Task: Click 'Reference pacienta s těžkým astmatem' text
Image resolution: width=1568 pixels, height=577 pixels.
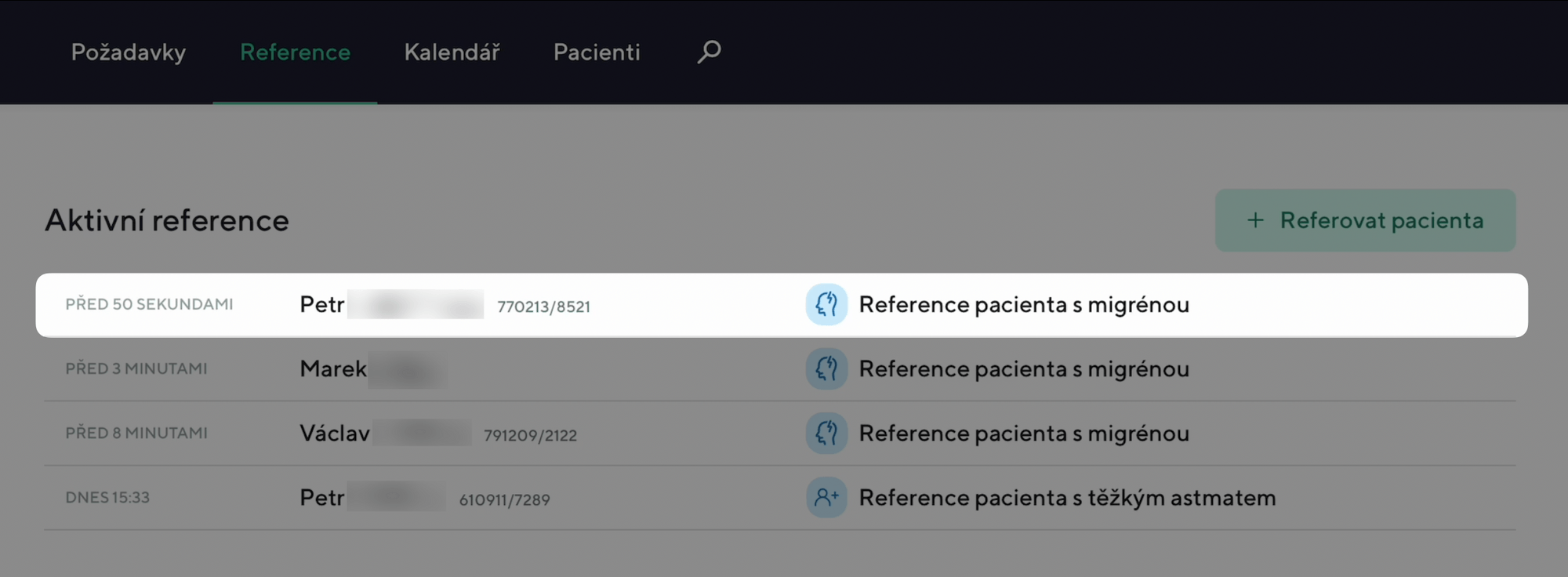Action: pos(1067,497)
